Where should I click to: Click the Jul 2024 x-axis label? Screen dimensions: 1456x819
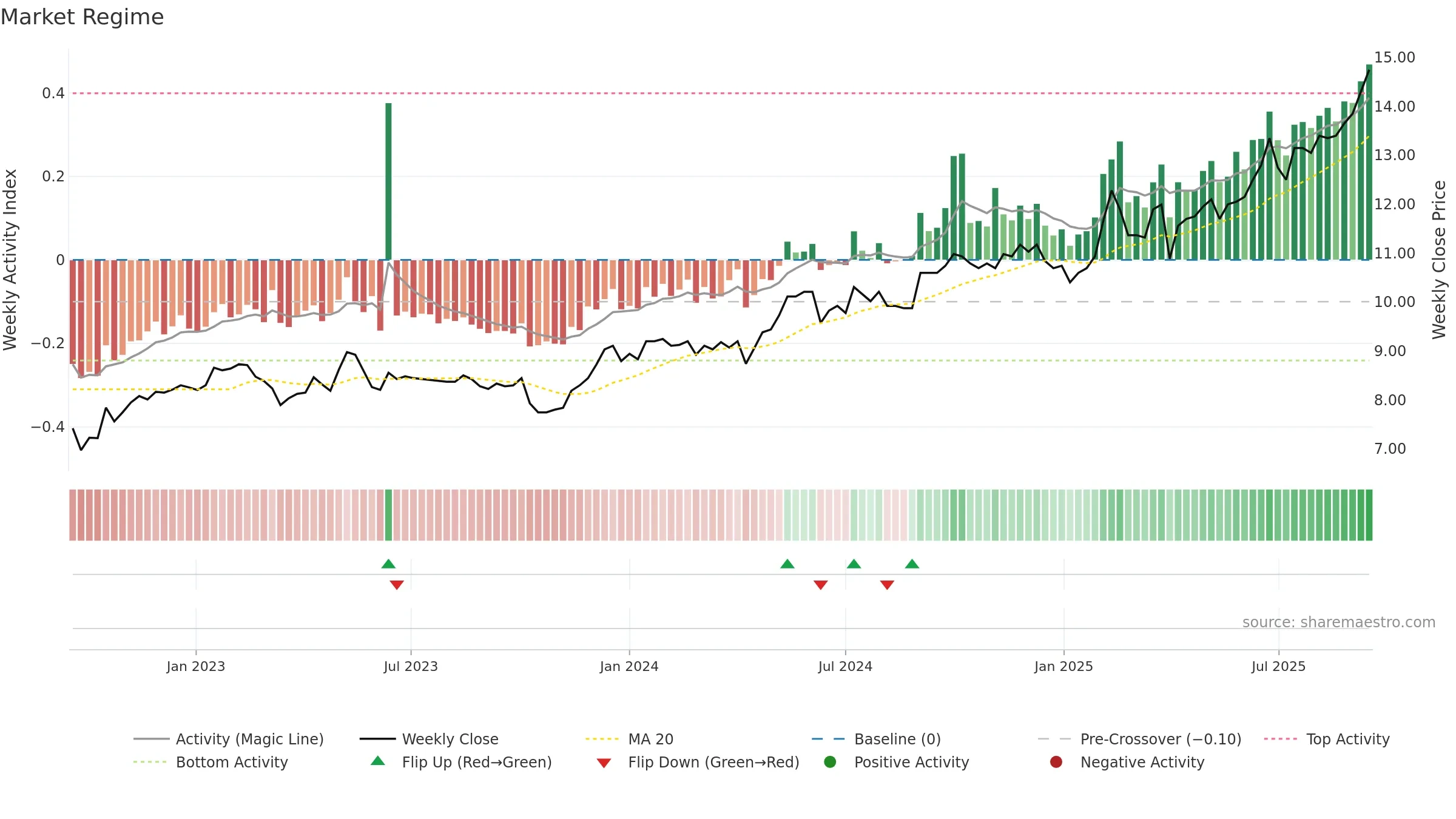pos(845,667)
